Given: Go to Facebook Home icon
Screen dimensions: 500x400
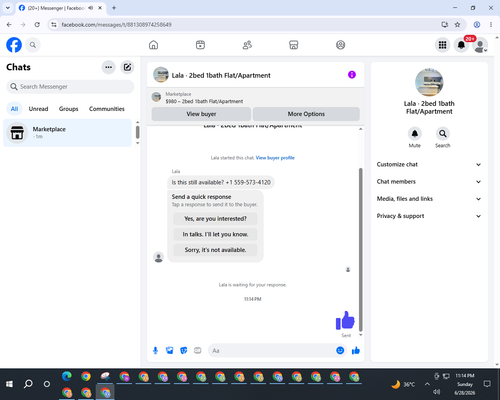Looking at the screenshot, I should point(153,45).
